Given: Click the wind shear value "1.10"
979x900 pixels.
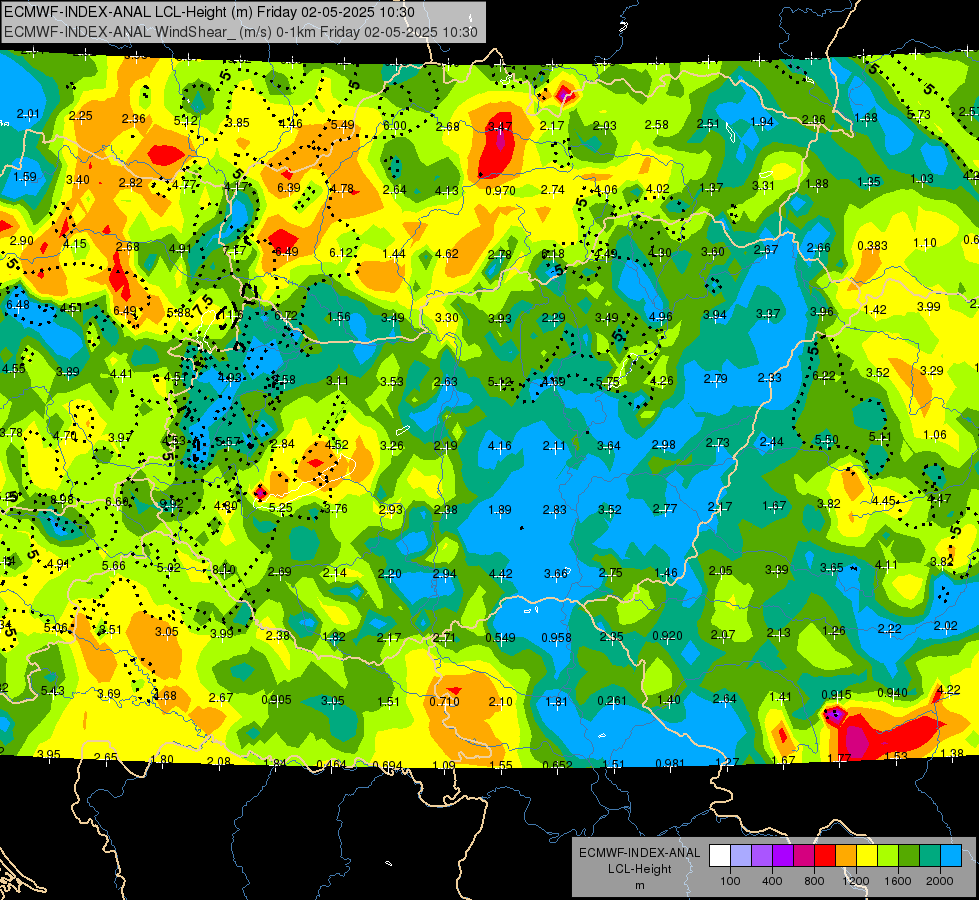Looking at the screenshot, I should [x=925, y=243].
